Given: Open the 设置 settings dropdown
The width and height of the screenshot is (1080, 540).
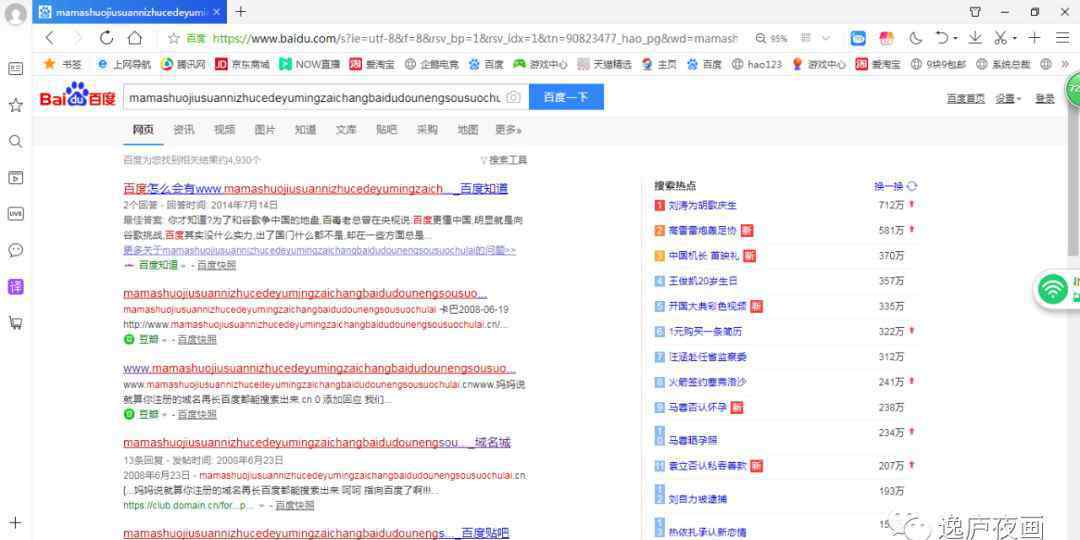Looking at the screenshot, I should click(x=1008, y=99).
